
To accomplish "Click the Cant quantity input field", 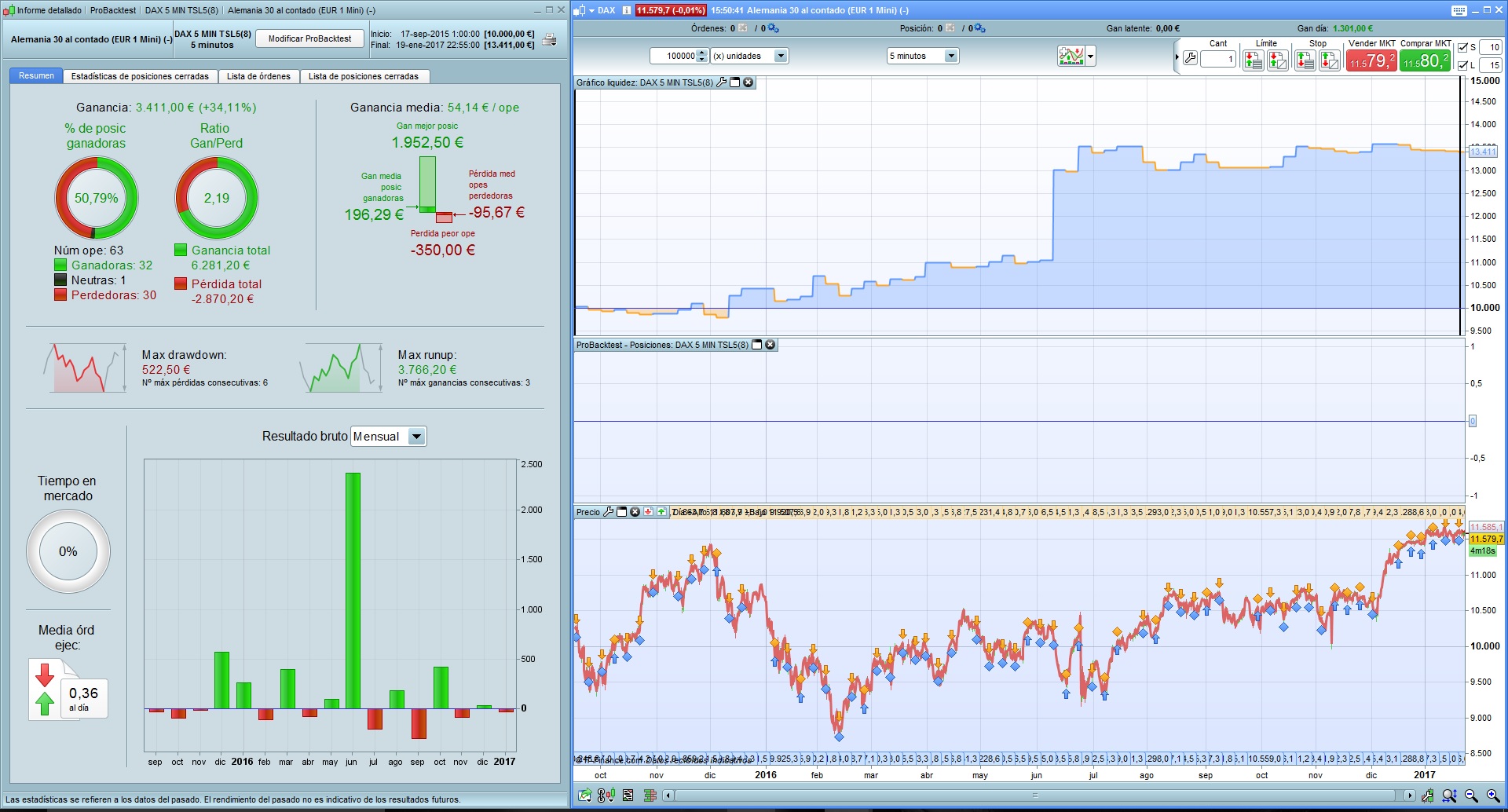I will tap(1217, 59).
